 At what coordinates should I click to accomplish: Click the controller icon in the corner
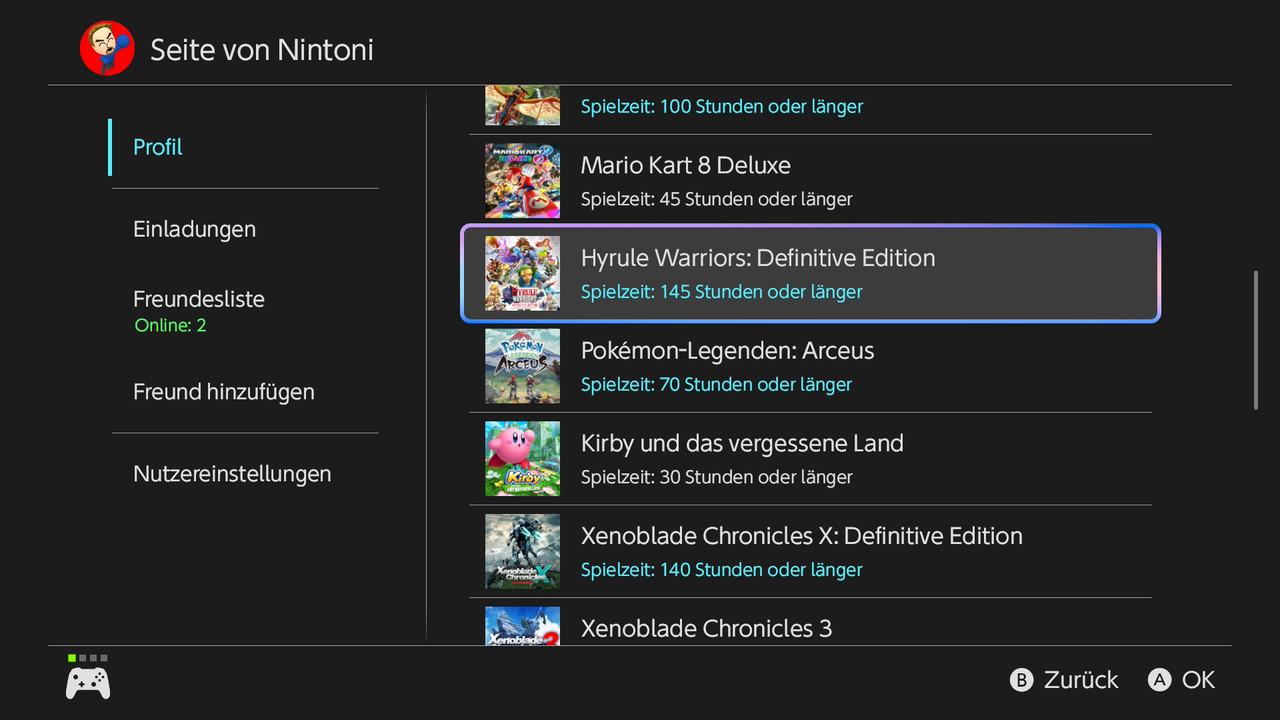pyautogui.click(x=88, y=683)
